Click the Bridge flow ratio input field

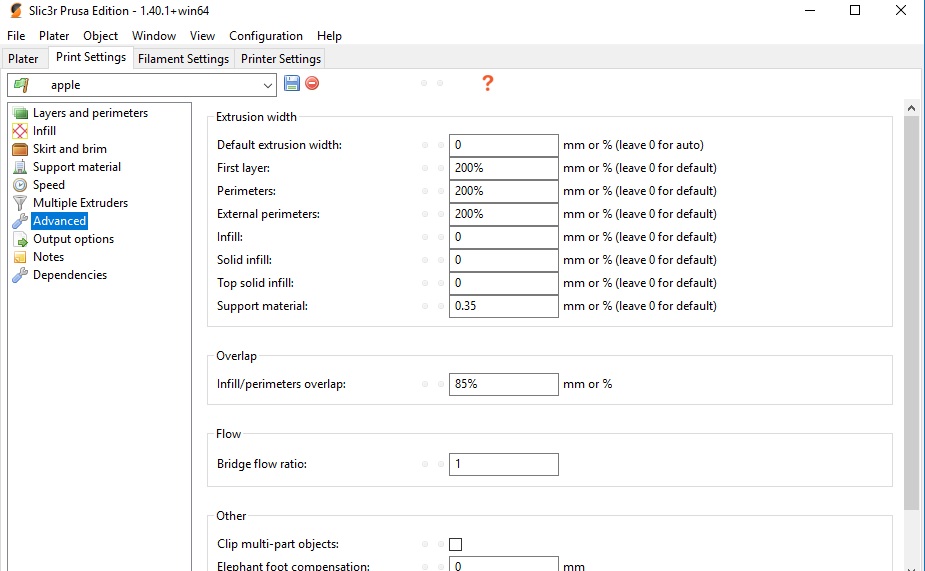[503, 465]
